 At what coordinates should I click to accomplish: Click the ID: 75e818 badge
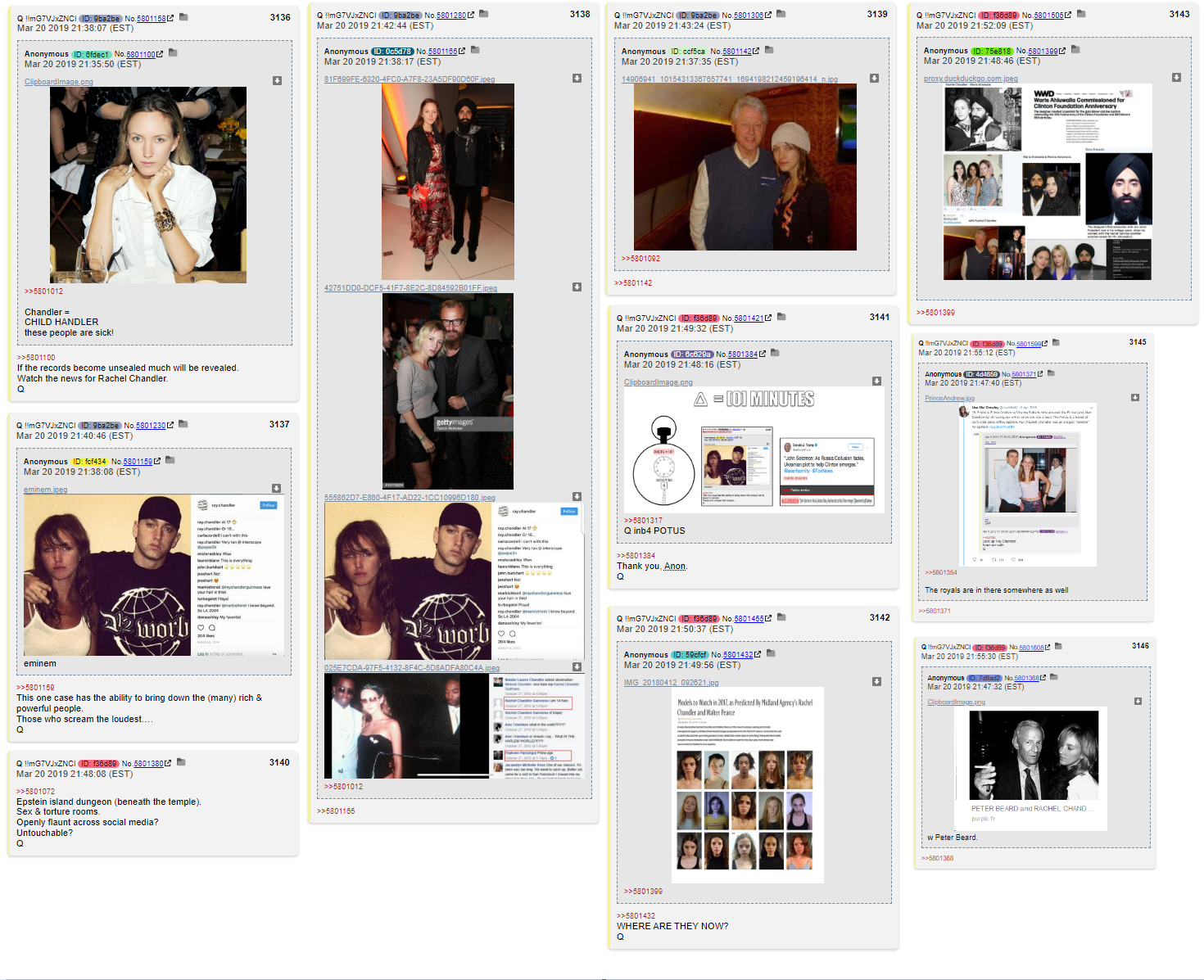[x=993, y=51]
